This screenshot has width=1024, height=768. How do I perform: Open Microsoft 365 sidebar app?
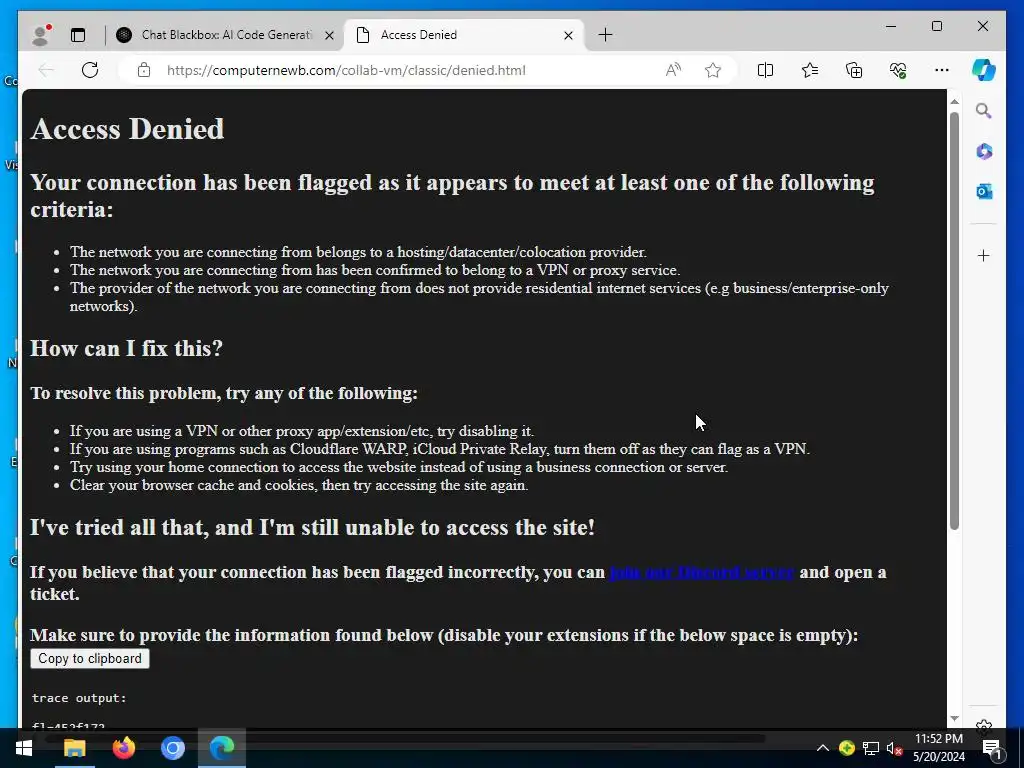[x=984, y=152]
